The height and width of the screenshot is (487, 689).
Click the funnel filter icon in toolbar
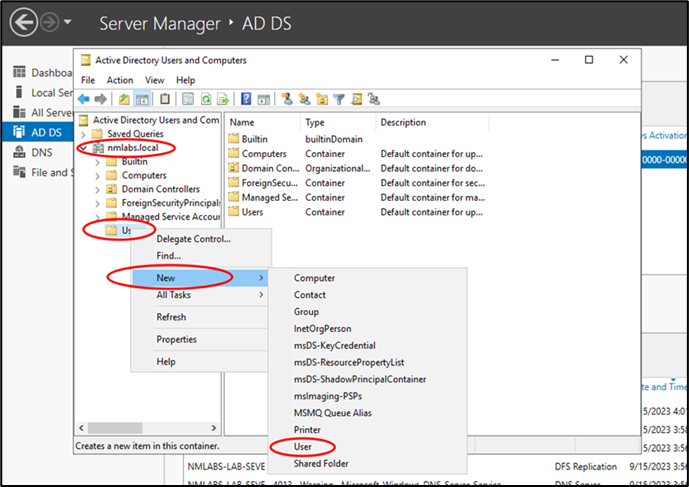pos(339,99)
